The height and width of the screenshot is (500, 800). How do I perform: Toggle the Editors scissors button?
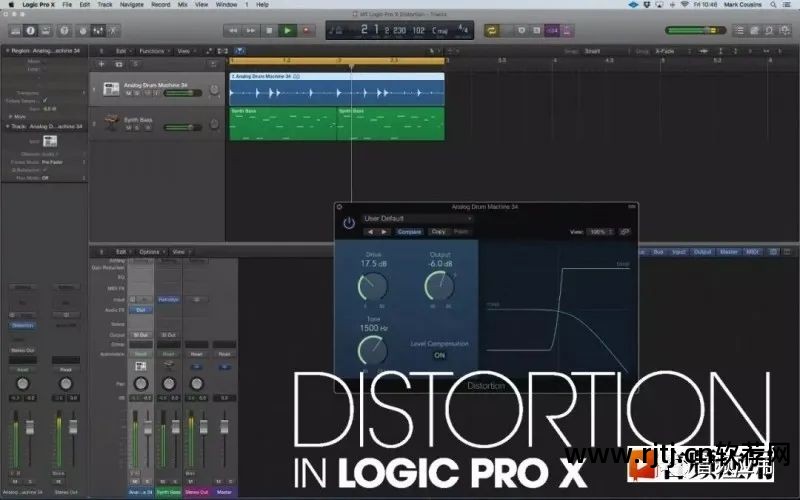pos(113,31)
